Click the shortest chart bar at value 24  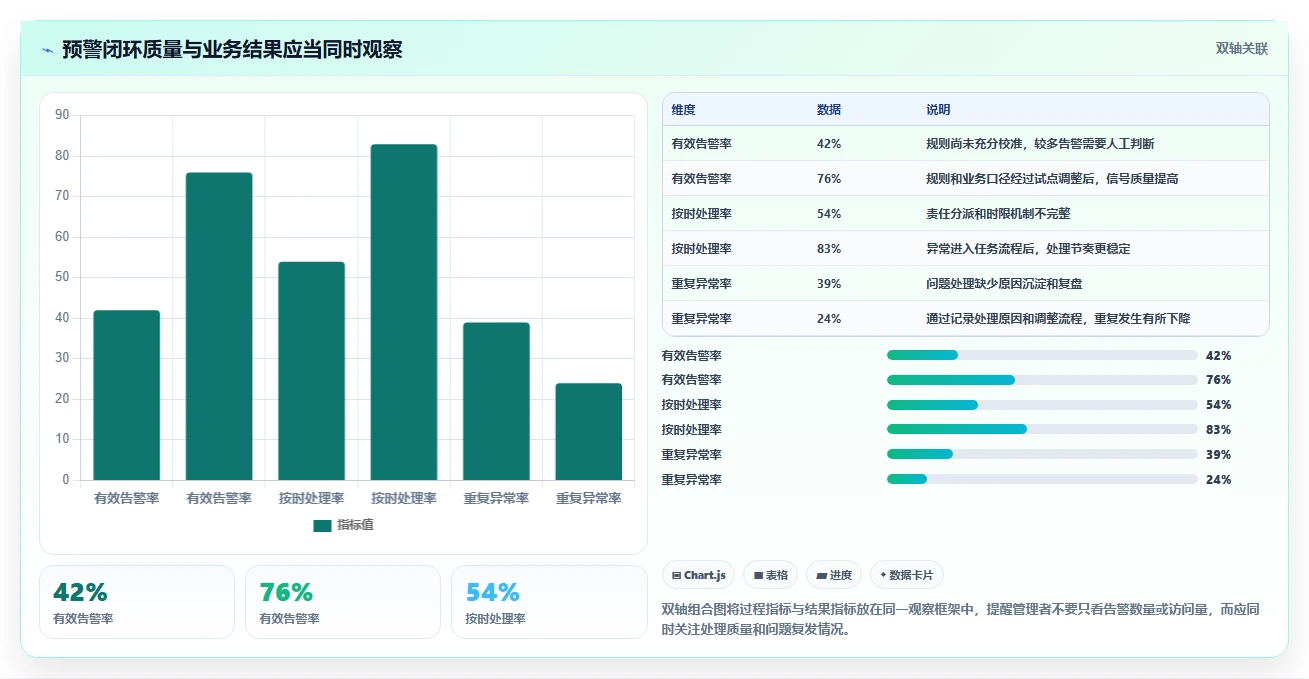(x=588, y=431)
